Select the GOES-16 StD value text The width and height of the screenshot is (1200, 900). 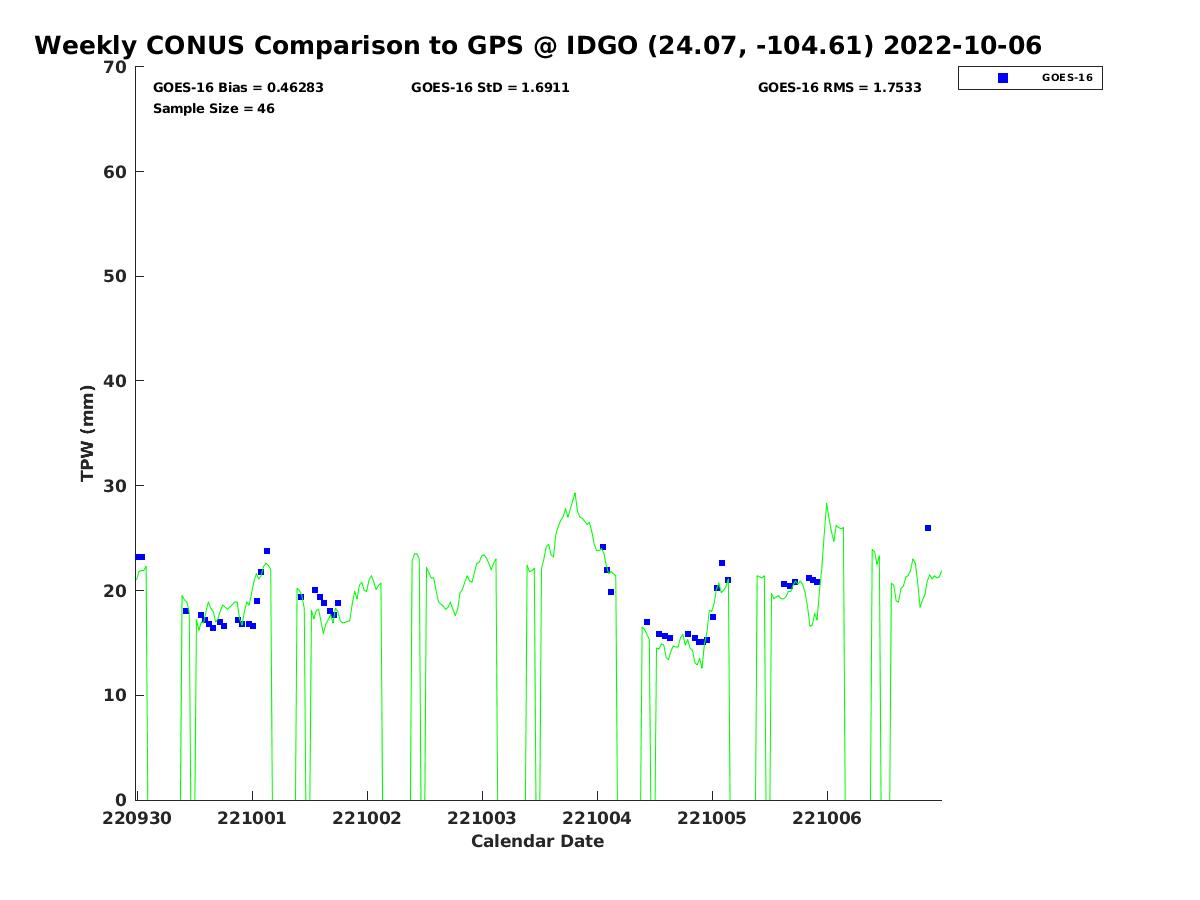[490, 88]
